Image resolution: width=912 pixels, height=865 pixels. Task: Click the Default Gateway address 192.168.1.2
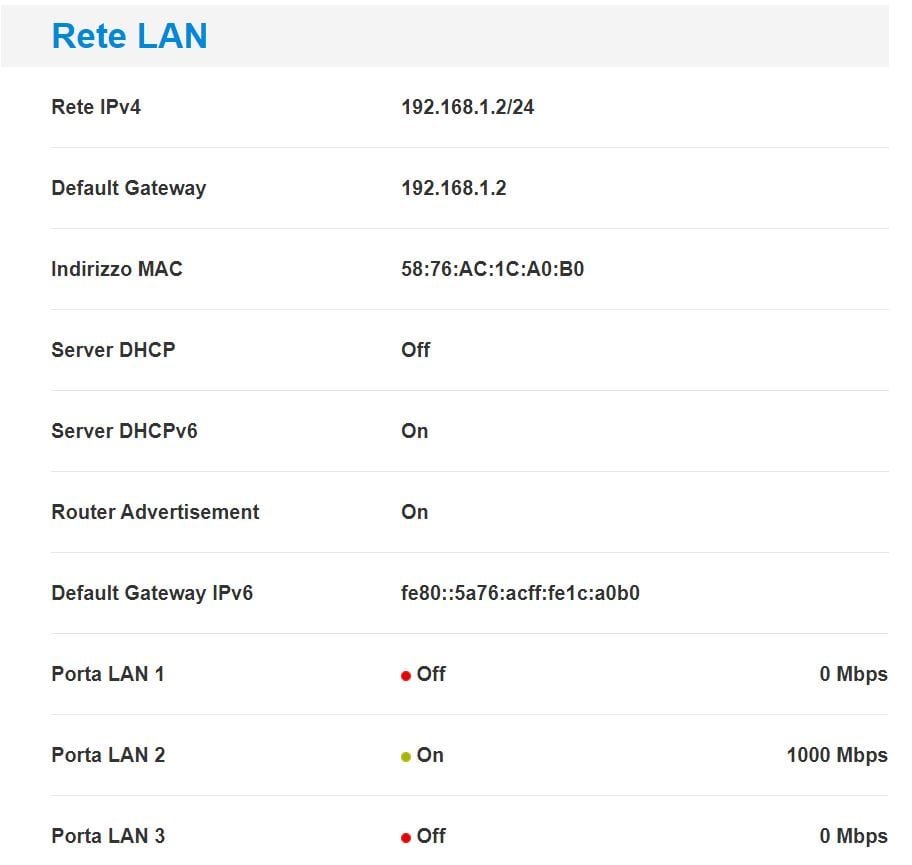click(x=454, y=188)
